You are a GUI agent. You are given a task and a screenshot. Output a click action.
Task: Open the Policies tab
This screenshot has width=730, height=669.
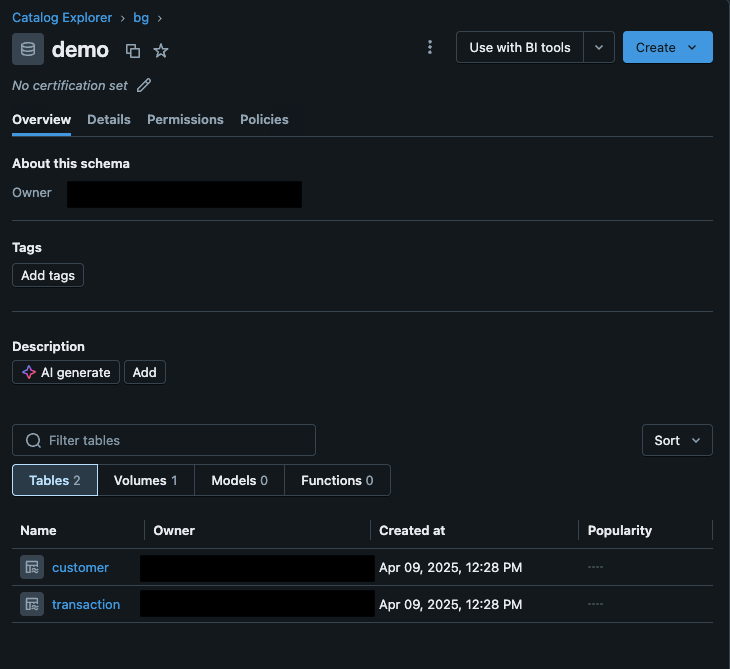pos(264,119)
